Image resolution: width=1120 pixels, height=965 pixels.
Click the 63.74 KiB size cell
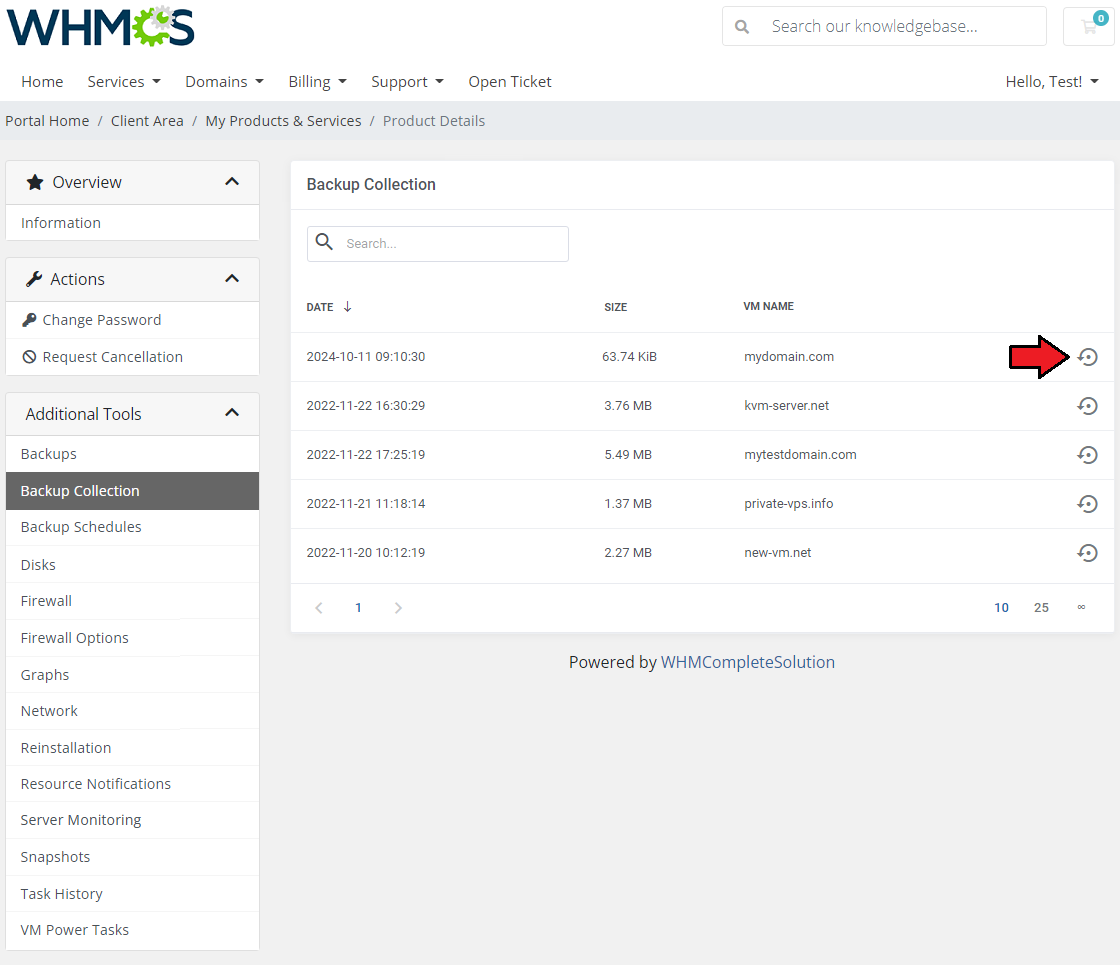(x=629, y=356)
